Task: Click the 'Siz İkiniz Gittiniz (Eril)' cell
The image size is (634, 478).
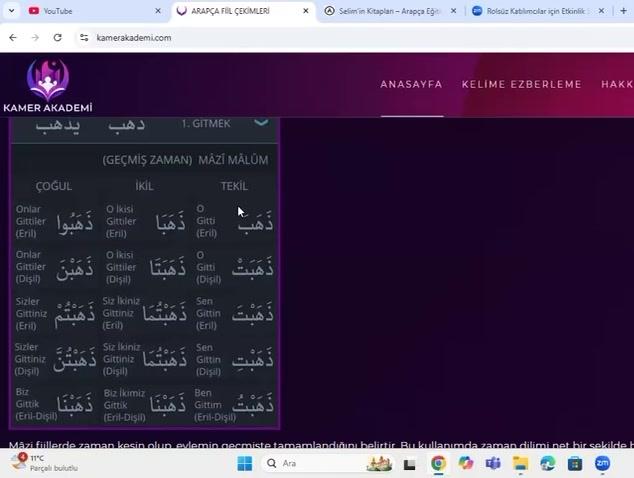Action: 145,313
